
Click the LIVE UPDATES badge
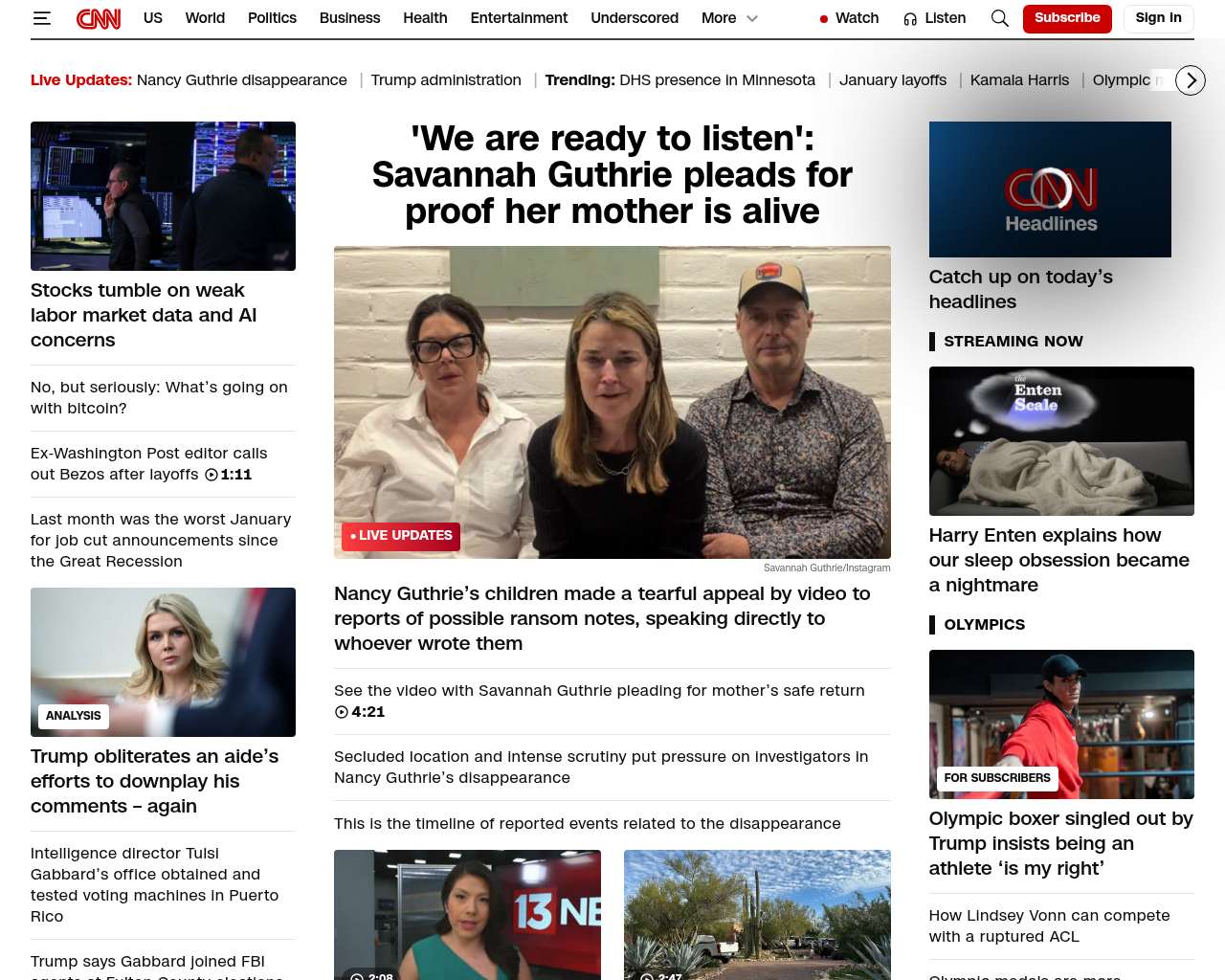tap(401, 536)
